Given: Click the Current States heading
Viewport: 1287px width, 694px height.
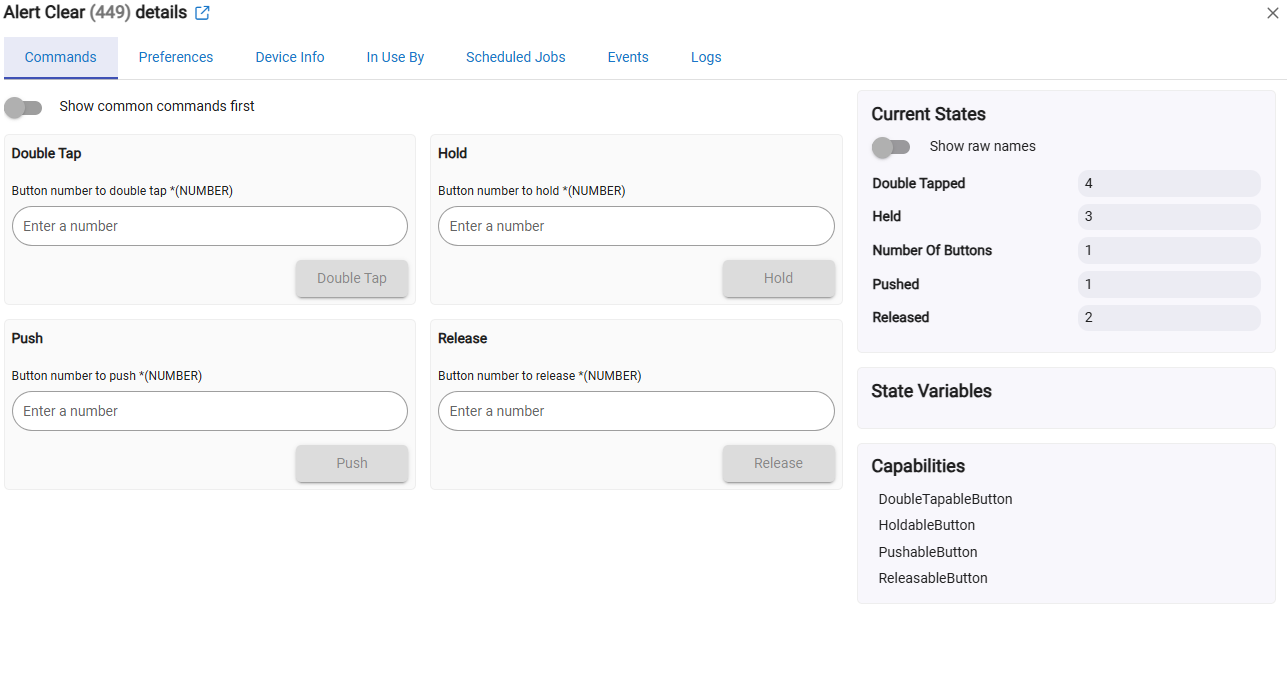Looking at the screenshot, I should (x=929, y=114).
